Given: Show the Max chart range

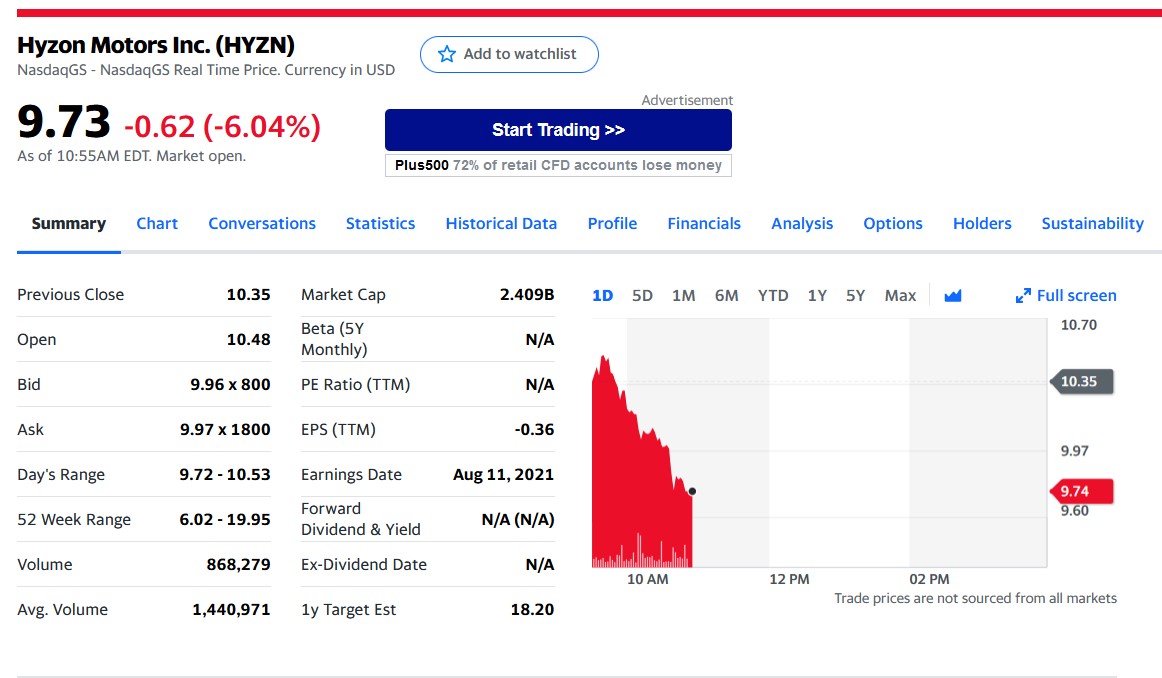Looking at the screenshot, I should (x=900, y=295).
